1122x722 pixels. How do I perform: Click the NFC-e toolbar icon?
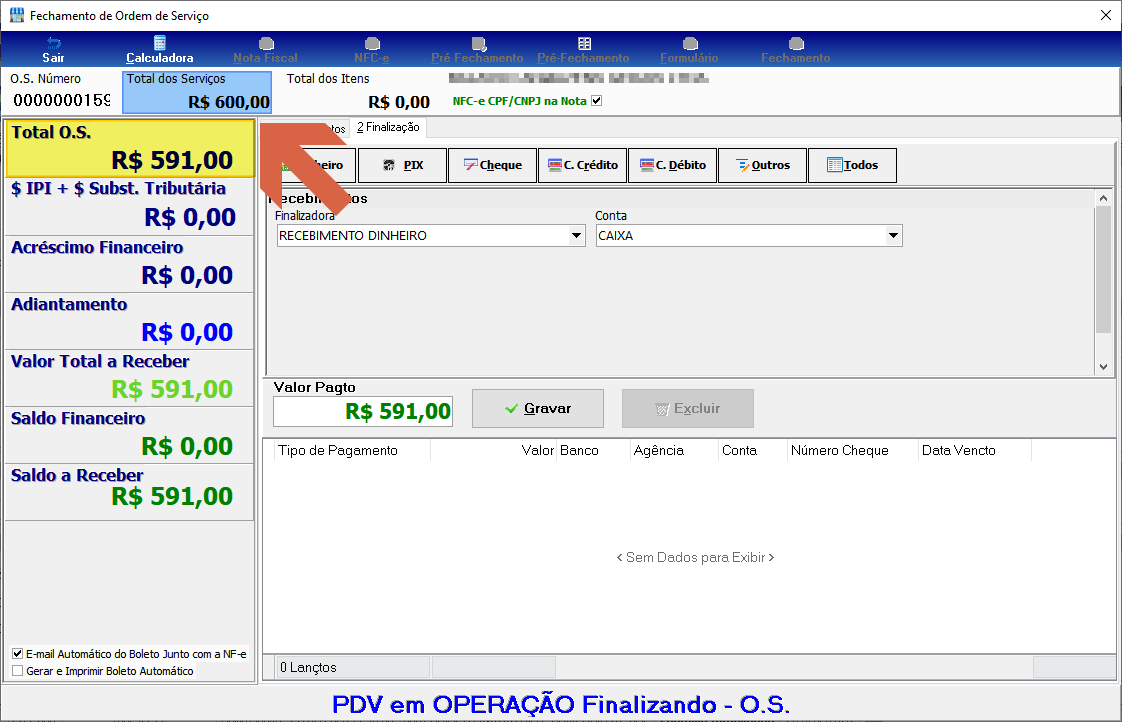pos(372,44)
